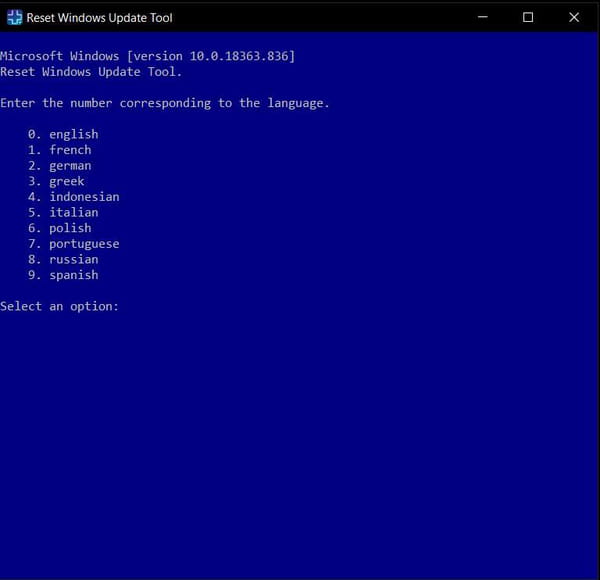The width and height of the screenshot is (600, 580).
Task: Click the '0. english' language line
Action: tap(63, 134)
